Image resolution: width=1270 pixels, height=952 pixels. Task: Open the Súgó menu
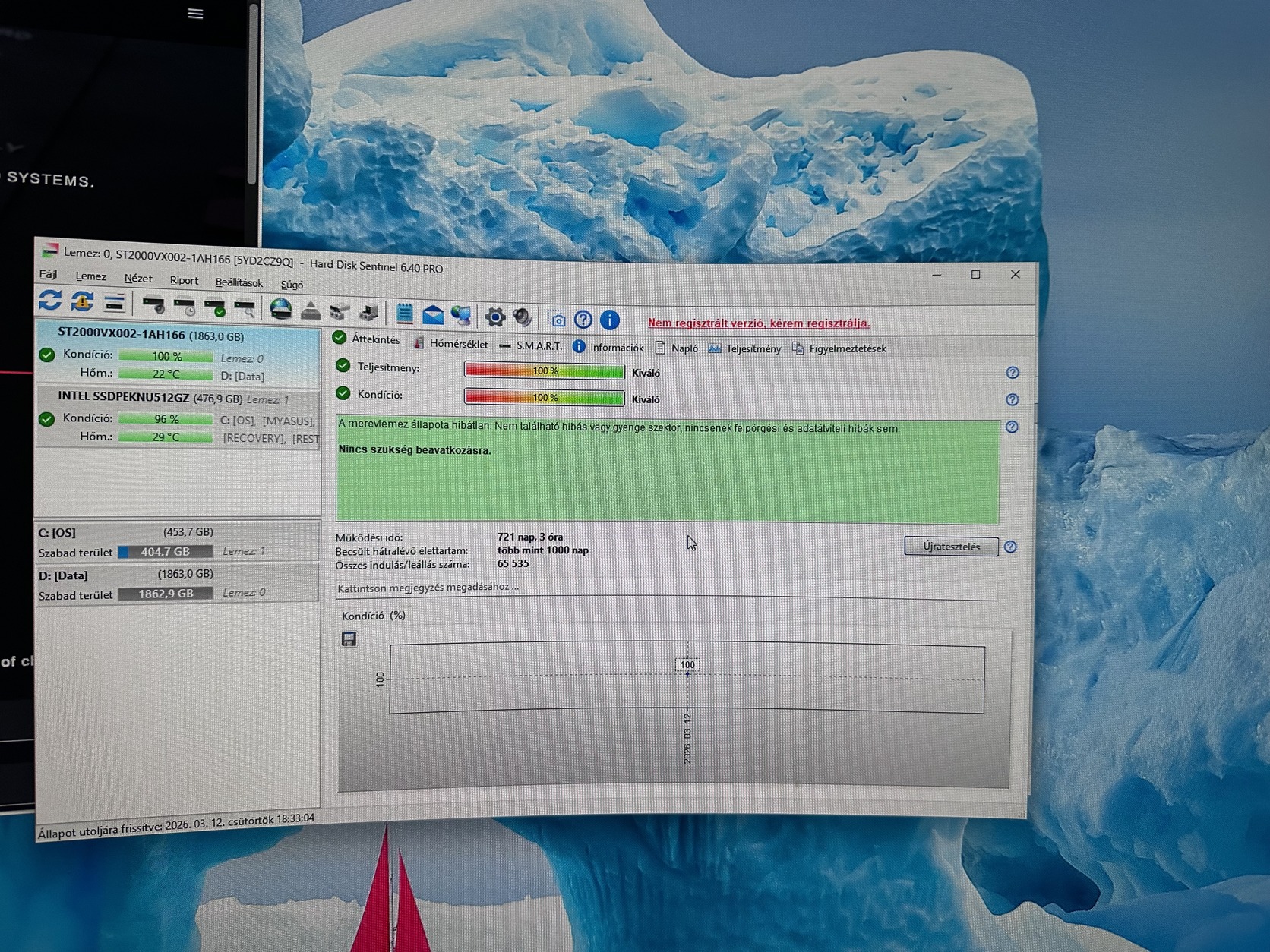pyautogui.click(x=292, y=285)
